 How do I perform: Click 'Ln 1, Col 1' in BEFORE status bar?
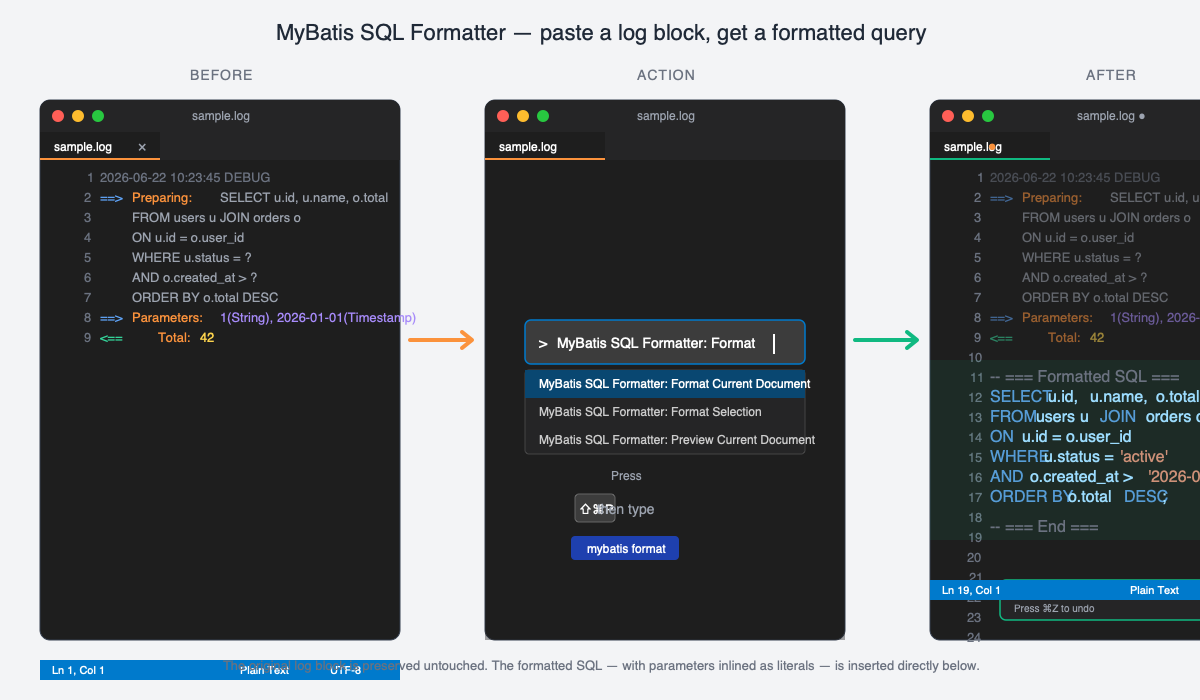[78, 670]
